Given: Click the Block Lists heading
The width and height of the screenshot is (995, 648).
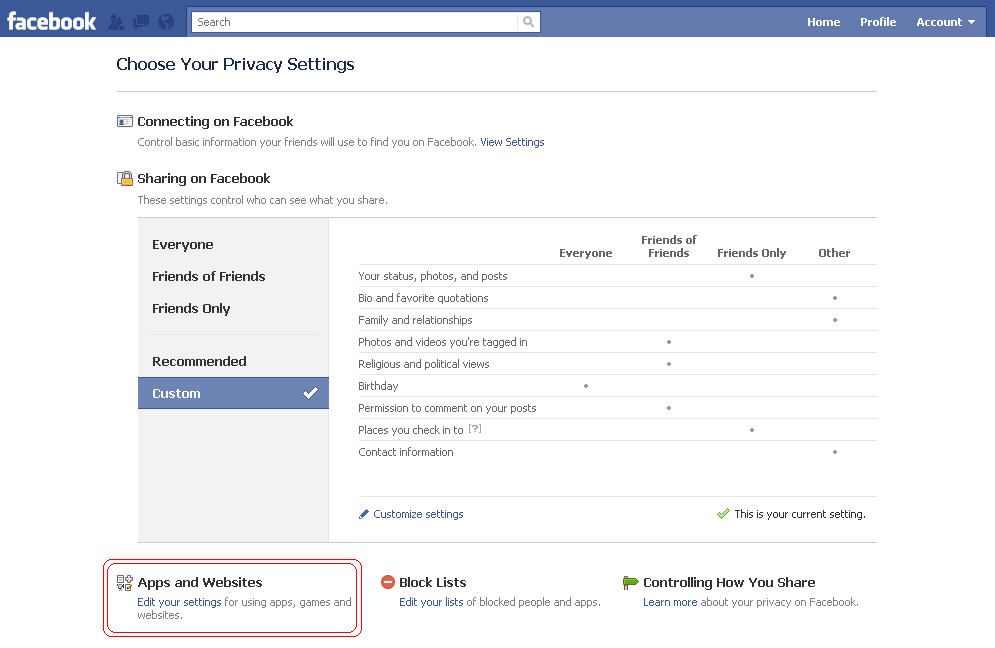Looking at the screenshot, I should point(433,582).
